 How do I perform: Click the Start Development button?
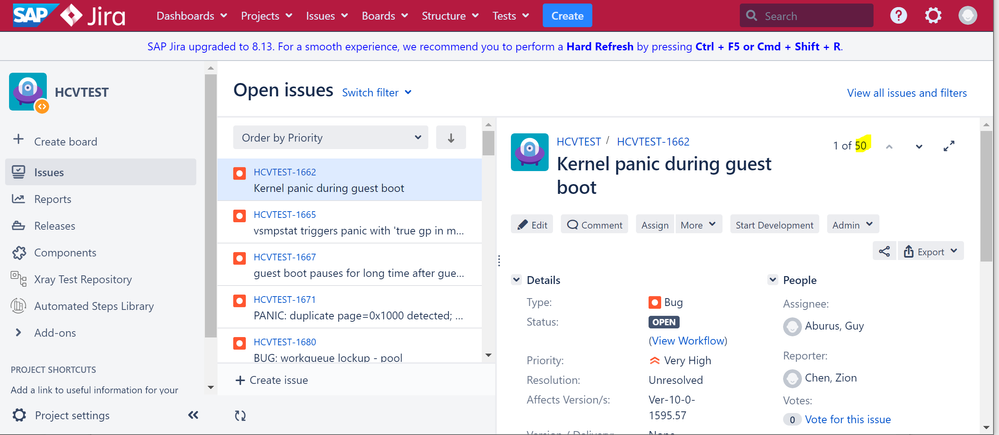[x=775, y=225]
